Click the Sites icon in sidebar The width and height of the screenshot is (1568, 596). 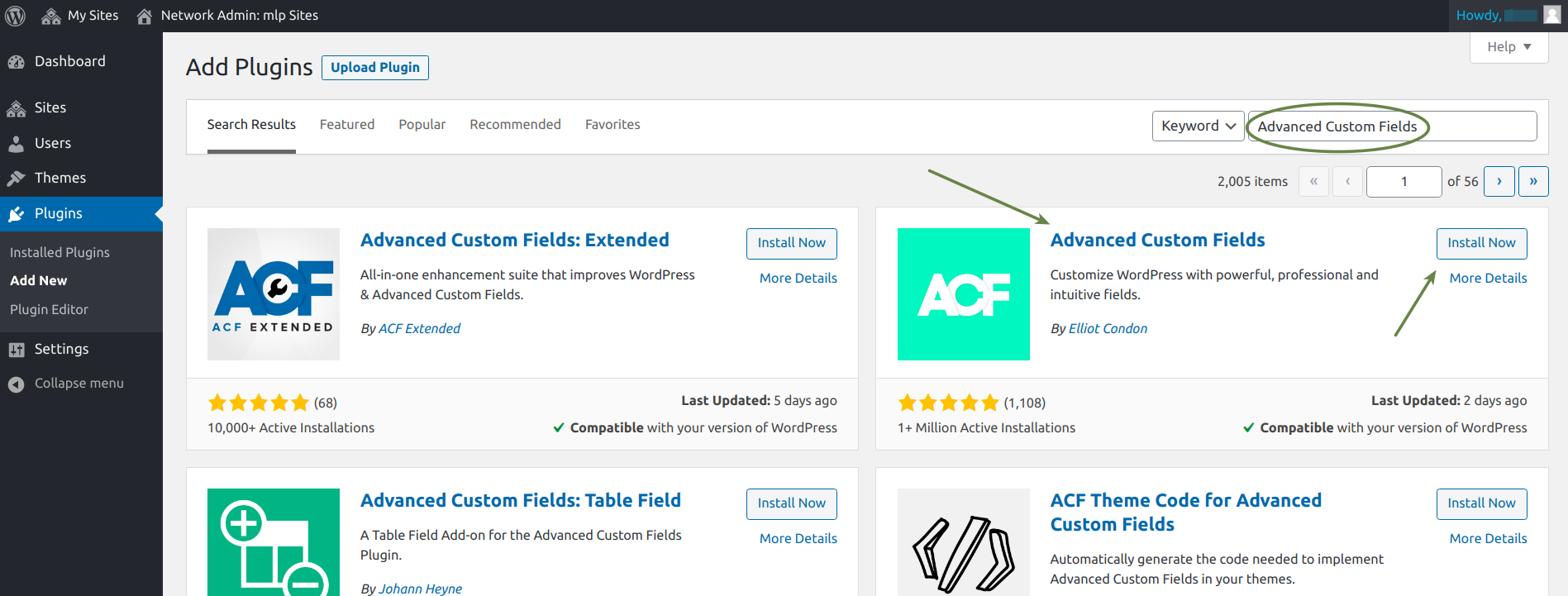point(16,108)
